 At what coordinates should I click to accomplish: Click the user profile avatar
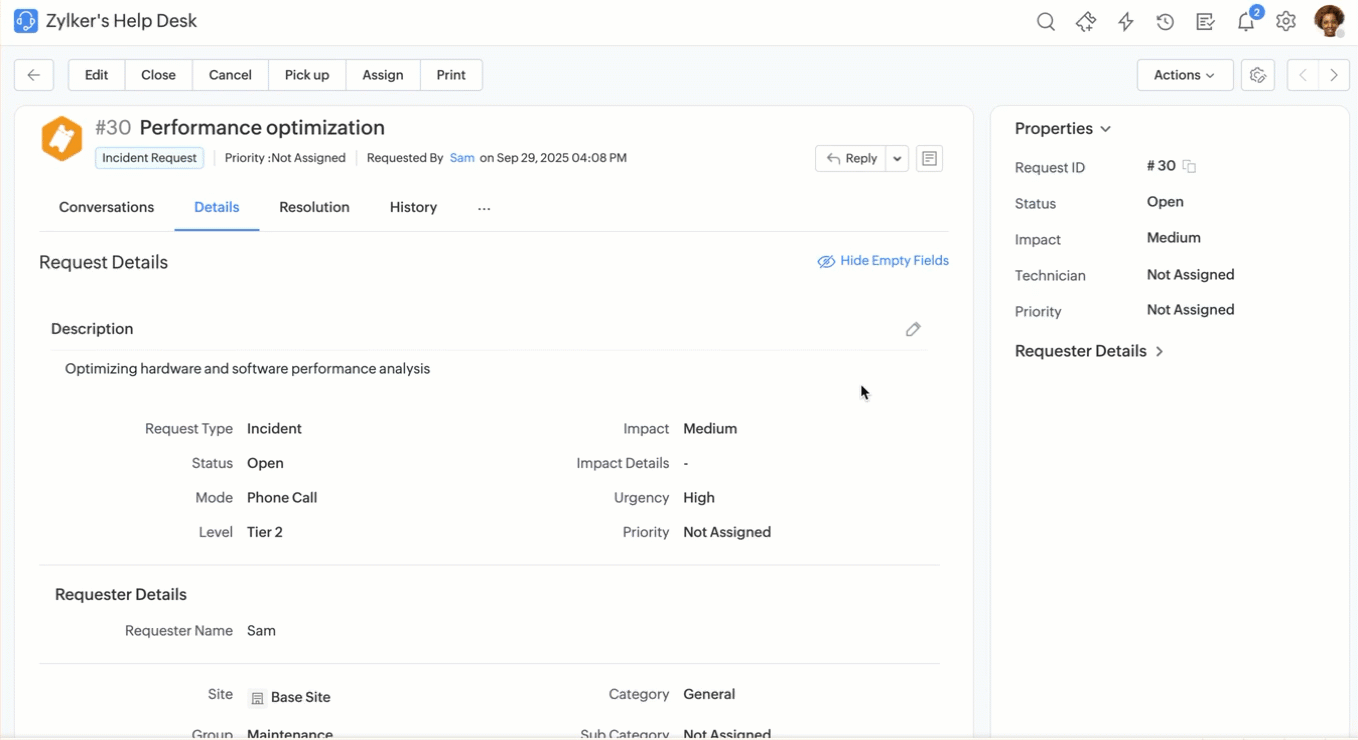click(1329, 21)
